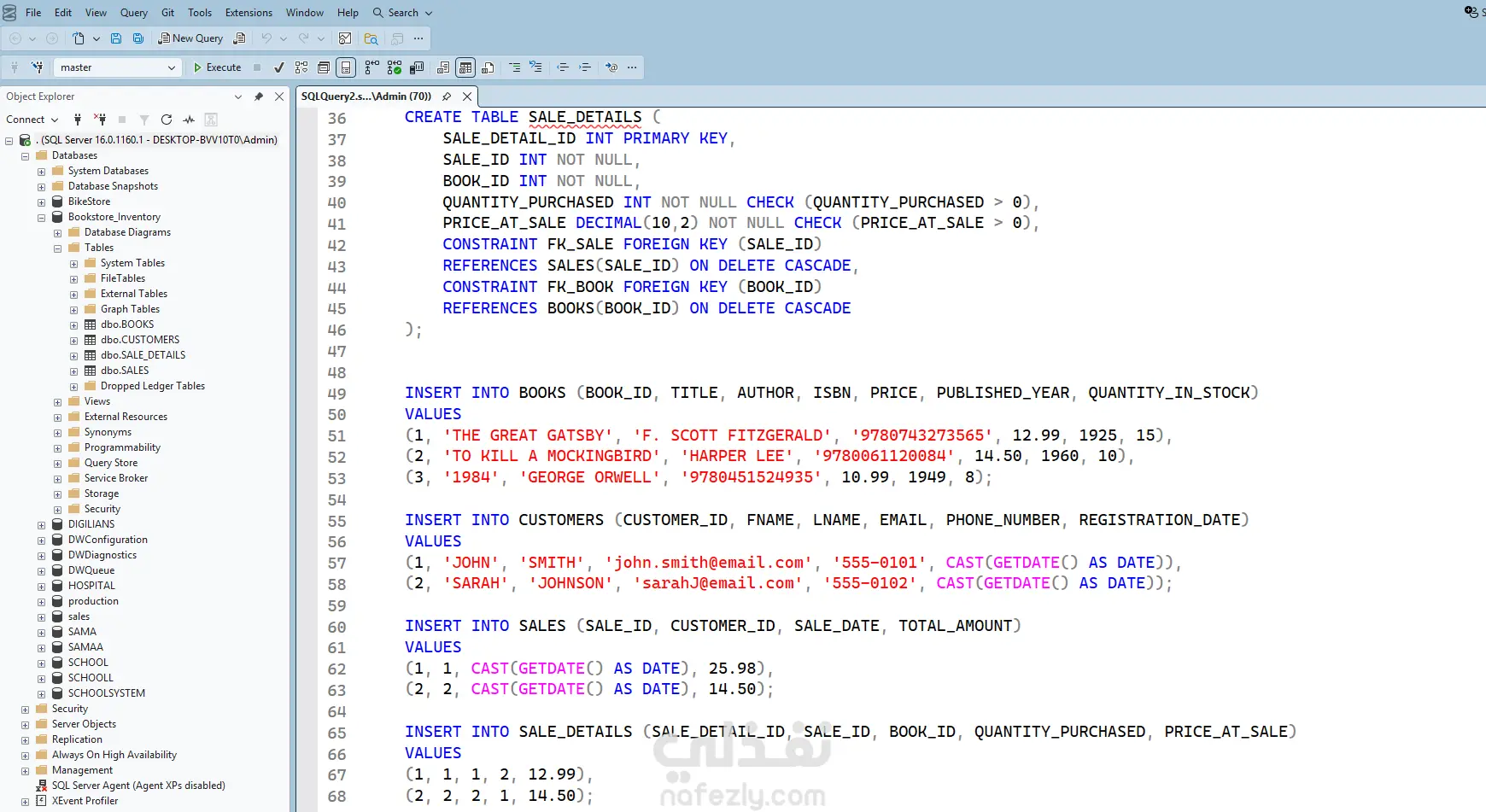Viewport: 1486px width, 812px height.
Task: Open the Git menu
Action: pos(168,13)
